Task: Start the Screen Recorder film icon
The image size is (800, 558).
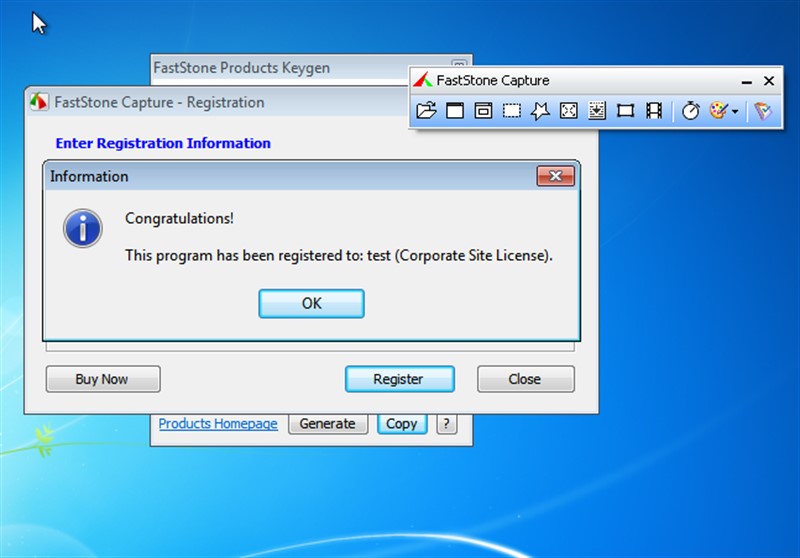Action: [x=654, y=111]
